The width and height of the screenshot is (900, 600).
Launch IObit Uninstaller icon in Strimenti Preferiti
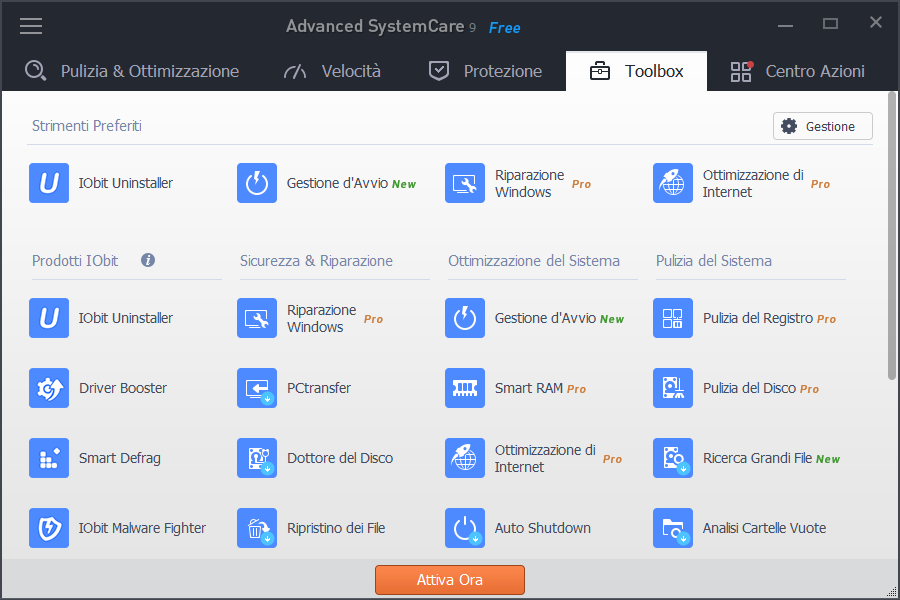(x=49, y=183)
